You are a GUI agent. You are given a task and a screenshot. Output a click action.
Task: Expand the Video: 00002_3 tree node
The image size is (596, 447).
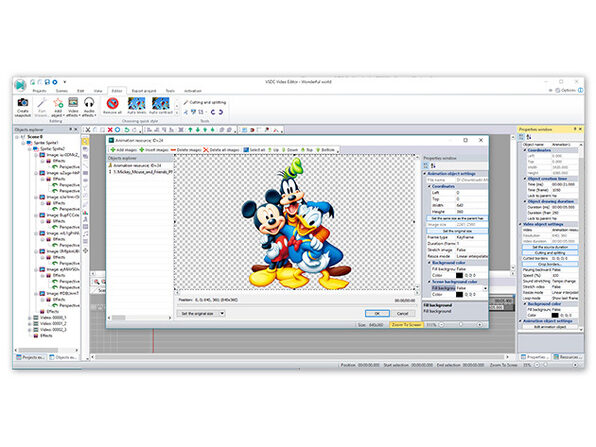coord(29,330)
